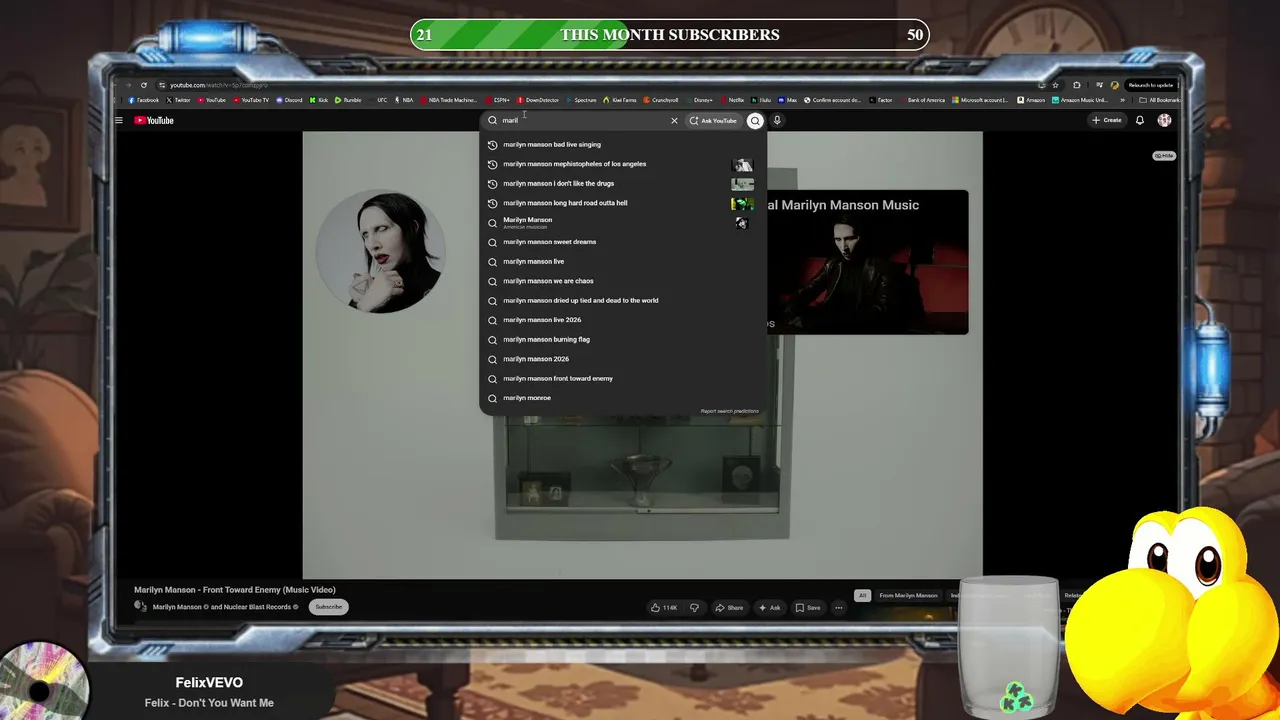Choose 'marilyn manson we are chaos' suggestion
Screen dimensions: 1280x720
tap(622, 281)
